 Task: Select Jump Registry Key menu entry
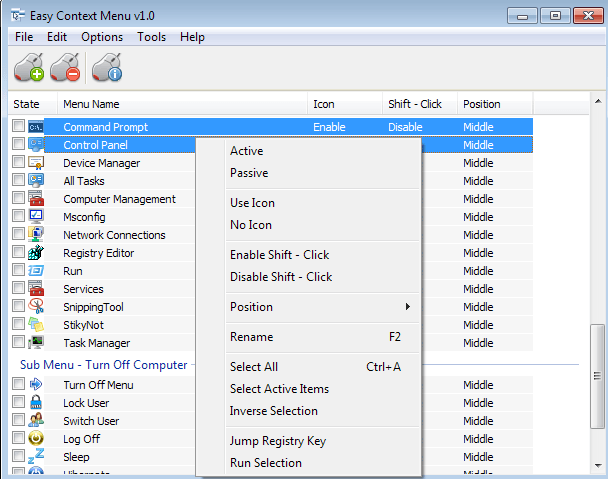(278, 441)
